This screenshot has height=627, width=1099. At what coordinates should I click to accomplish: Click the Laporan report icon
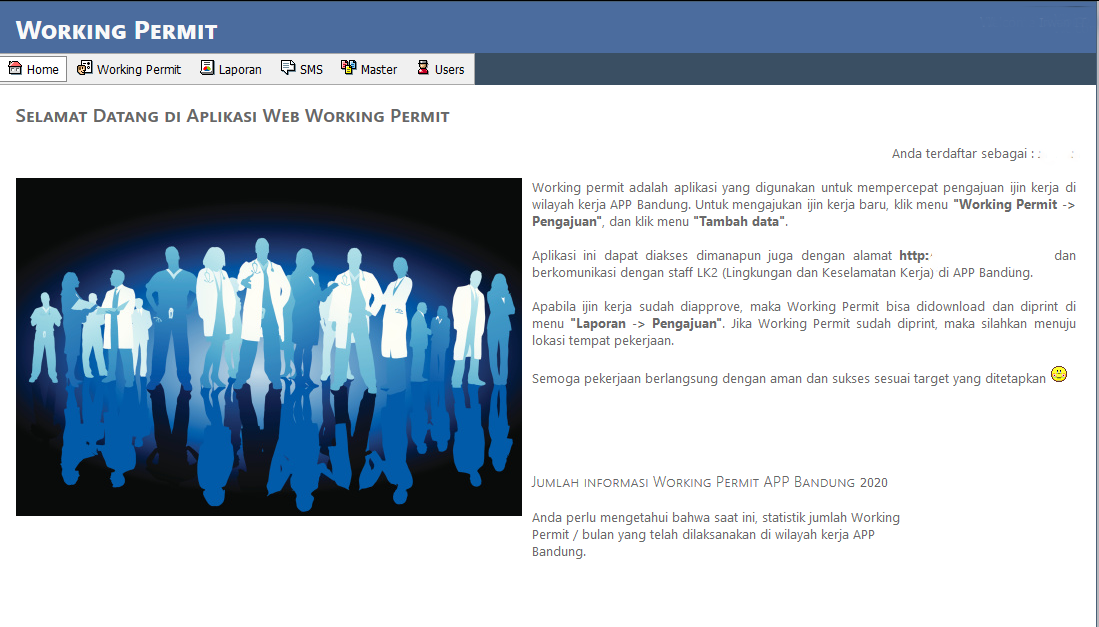[x=207, y=69]
